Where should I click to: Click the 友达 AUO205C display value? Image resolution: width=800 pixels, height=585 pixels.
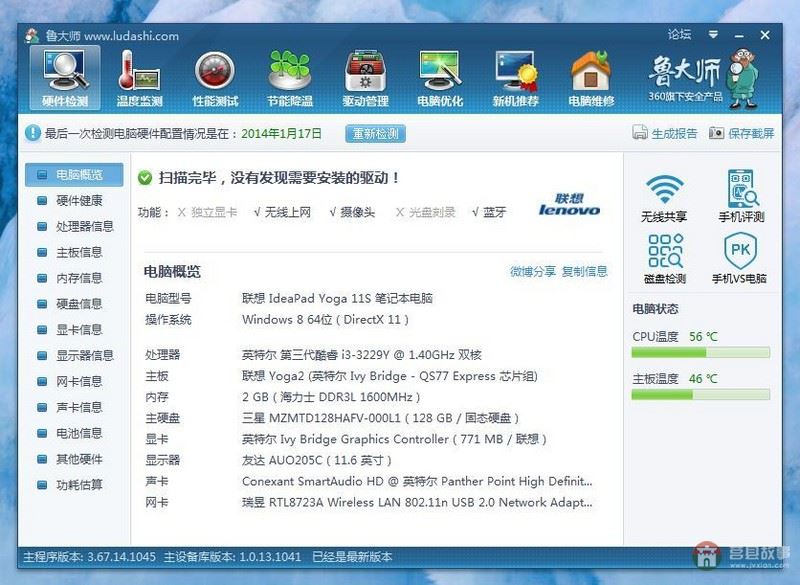pos(317,461)
